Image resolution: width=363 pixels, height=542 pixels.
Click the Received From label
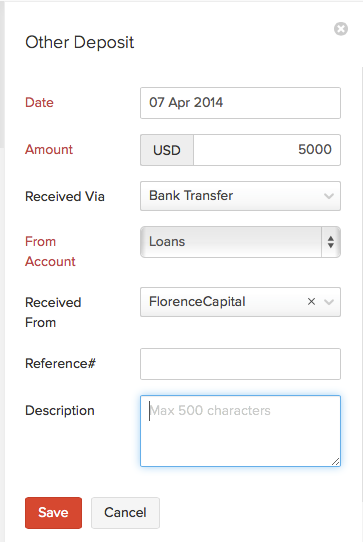pyautogui.click(x=53, y=312)
